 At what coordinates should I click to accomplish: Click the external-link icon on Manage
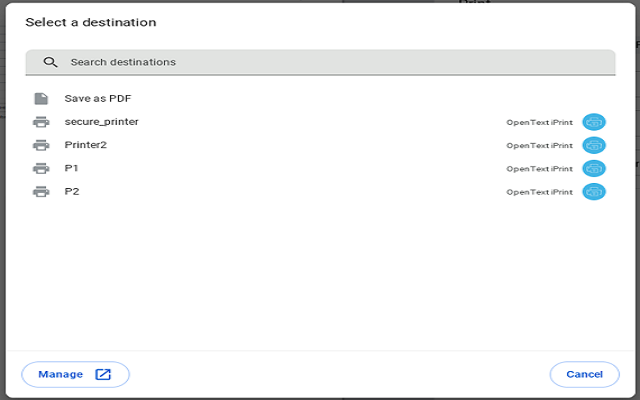103,375
